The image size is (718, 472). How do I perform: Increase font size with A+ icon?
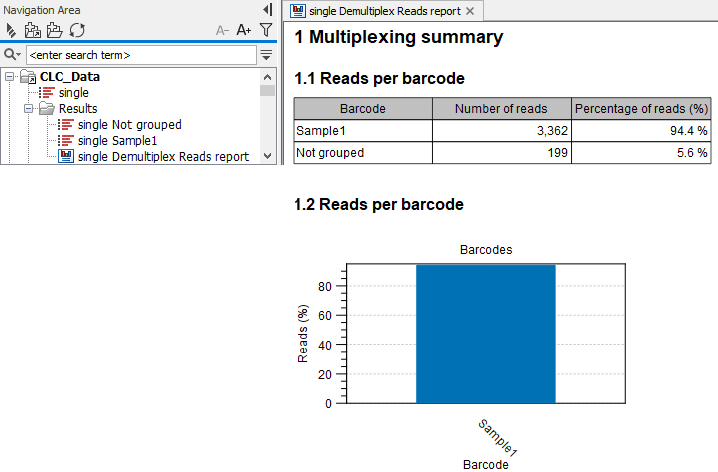coord(244,31)
